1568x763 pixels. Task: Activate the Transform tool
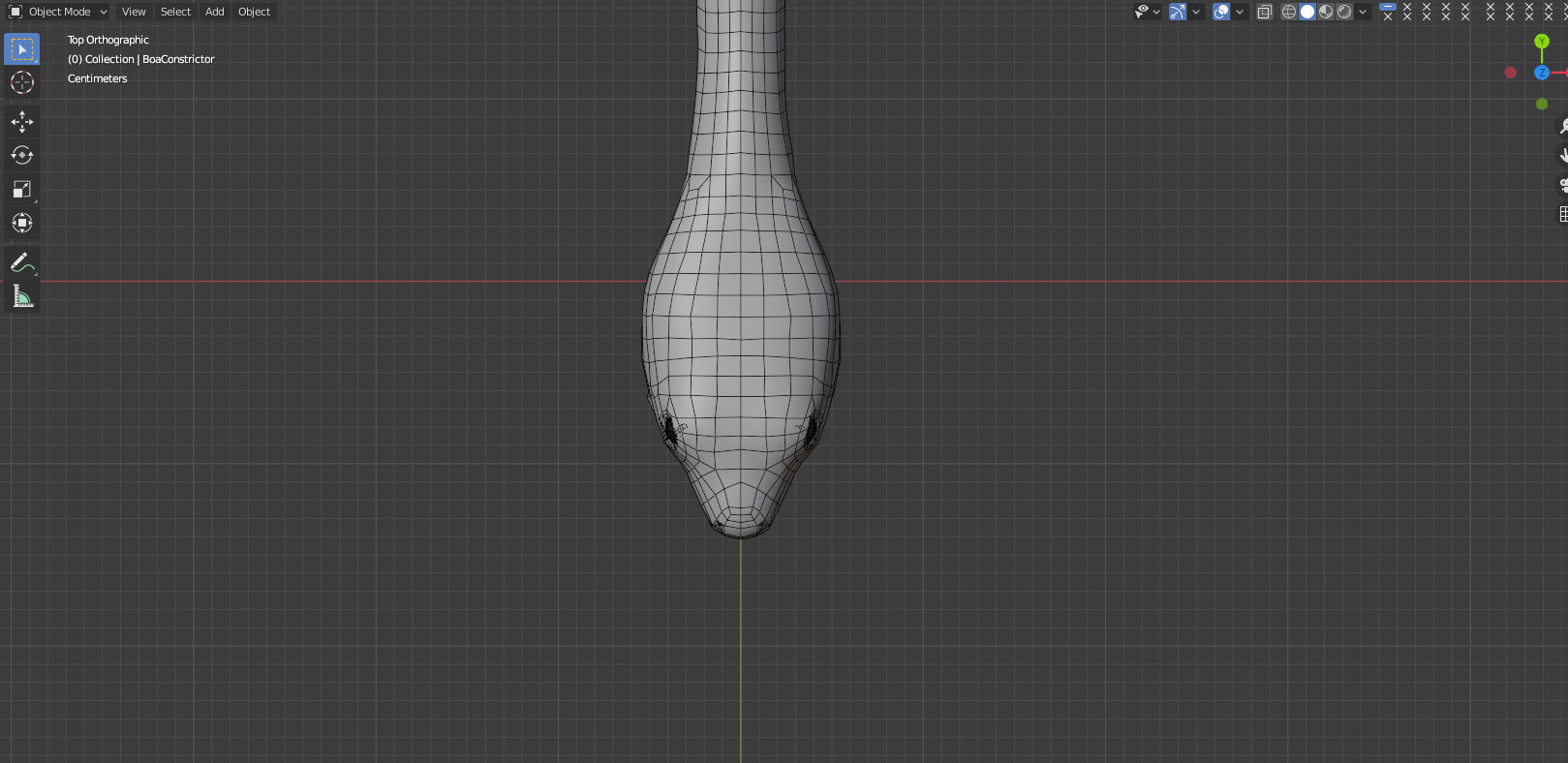pyautogui.click(x=21, y=223)
